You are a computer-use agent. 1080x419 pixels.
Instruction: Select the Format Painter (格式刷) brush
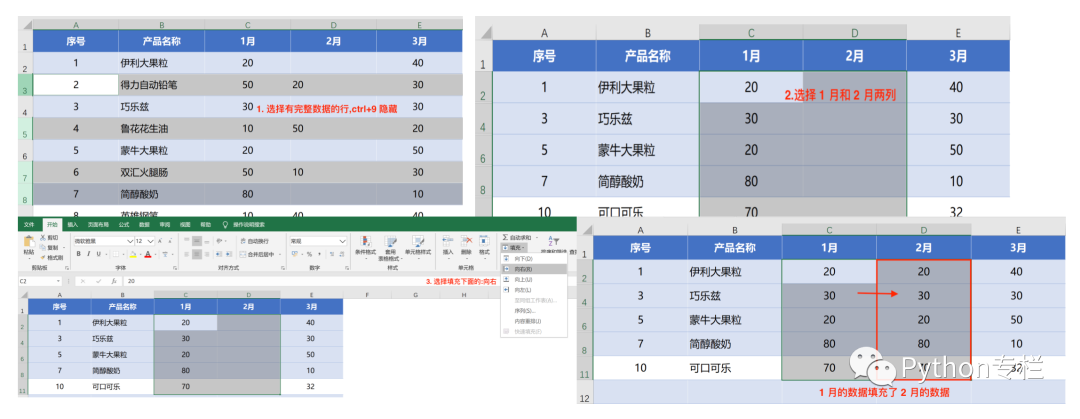tap(43, 258)
